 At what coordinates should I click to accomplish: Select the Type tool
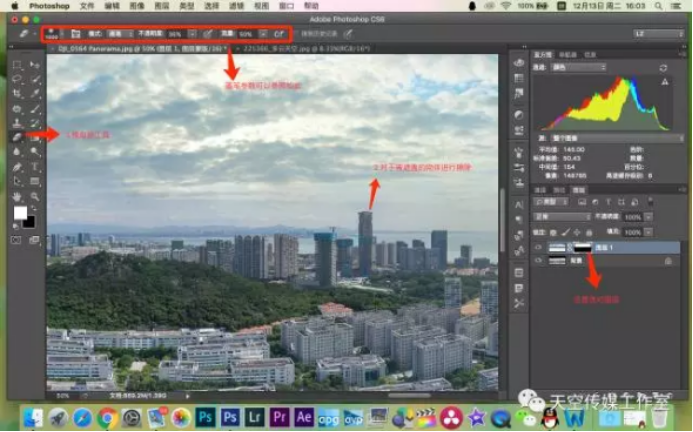pyautogui.click(x=33, y=166)
